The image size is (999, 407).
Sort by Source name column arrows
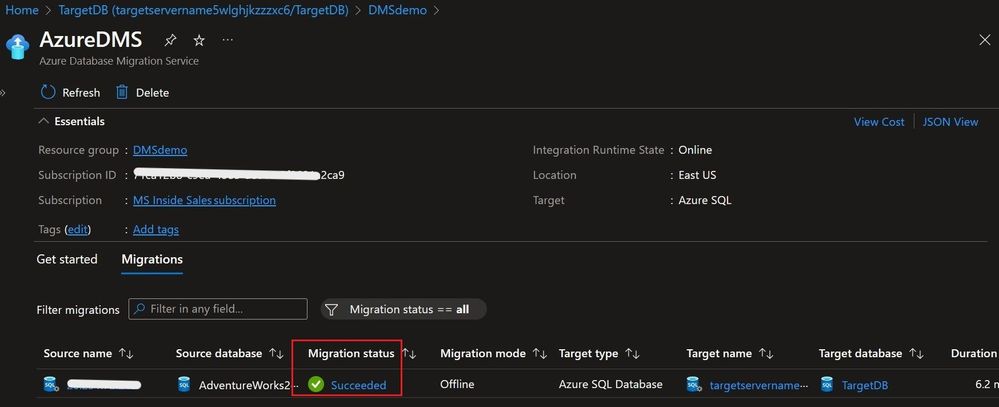126,353
